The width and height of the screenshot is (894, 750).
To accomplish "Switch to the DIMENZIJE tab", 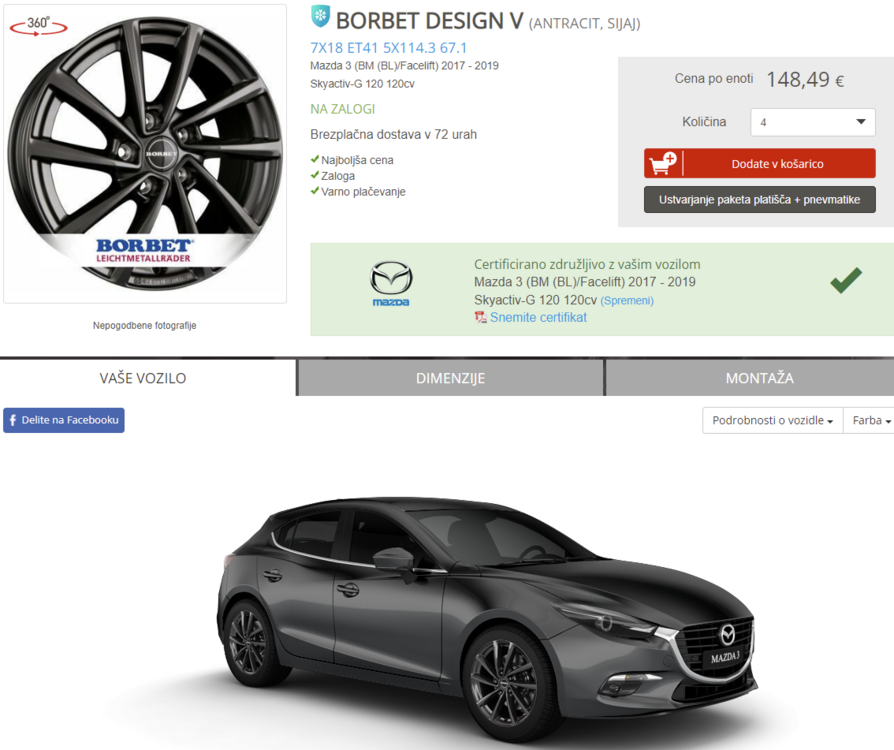I will click(x=450, y=378).
